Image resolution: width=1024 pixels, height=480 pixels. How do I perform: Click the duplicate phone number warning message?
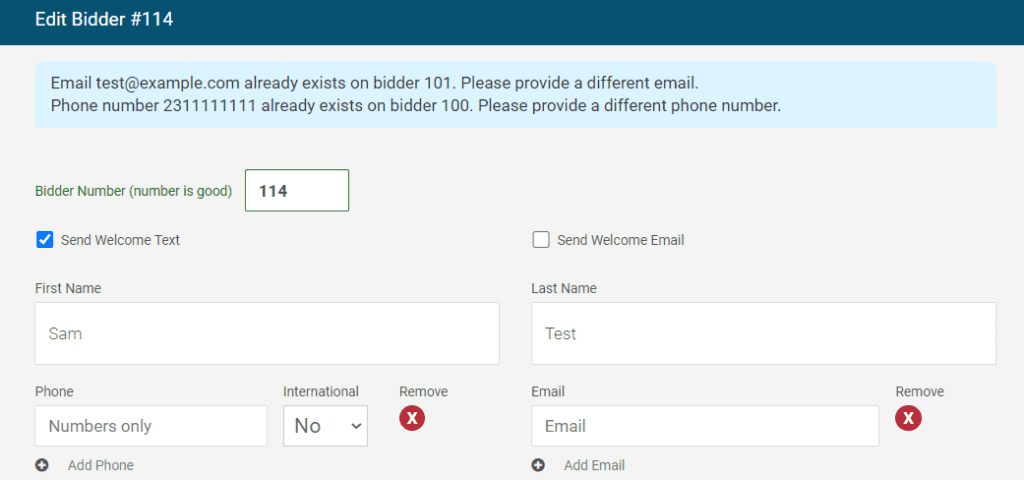416,105
